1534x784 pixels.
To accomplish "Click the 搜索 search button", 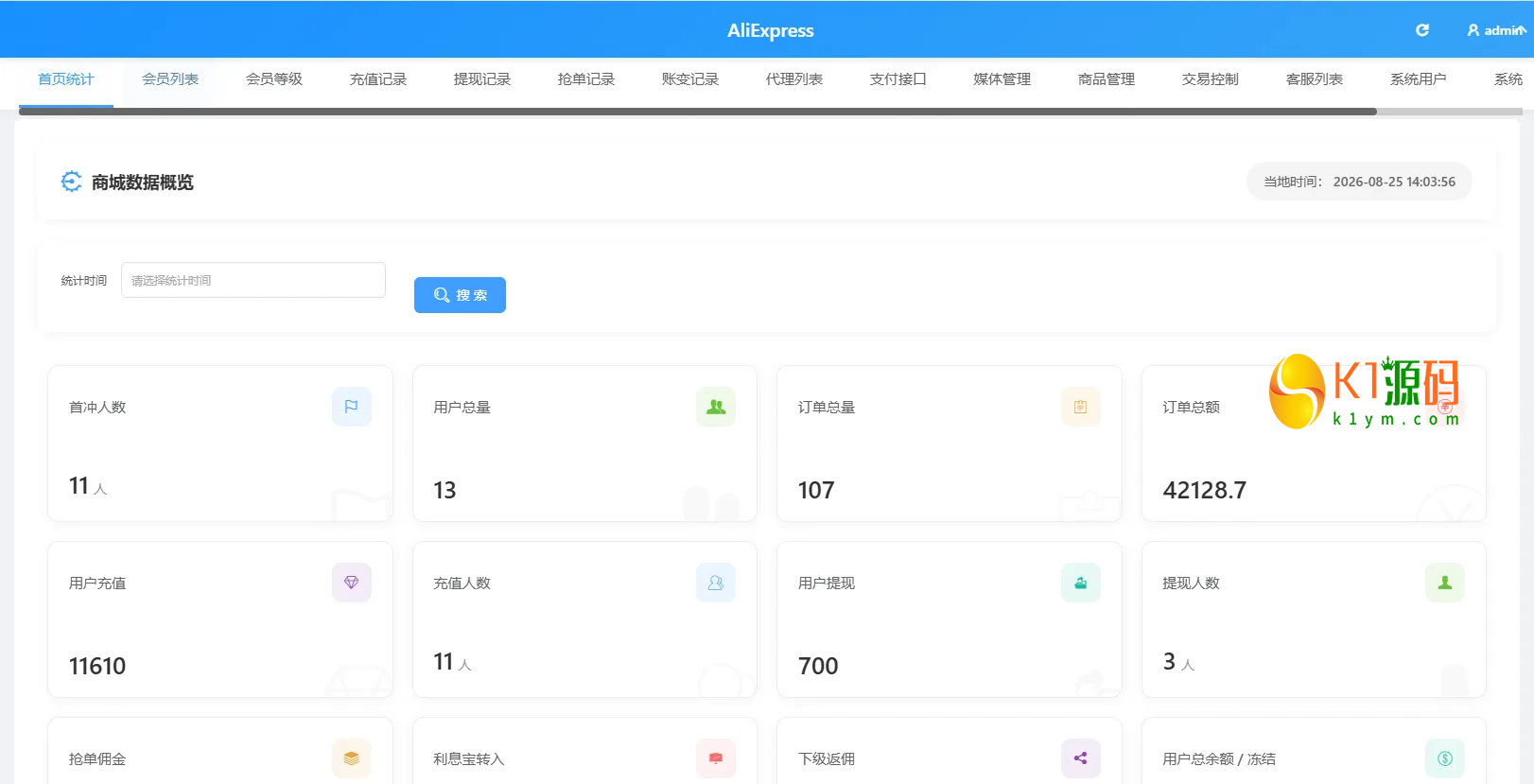I will (x=460, y=295).
